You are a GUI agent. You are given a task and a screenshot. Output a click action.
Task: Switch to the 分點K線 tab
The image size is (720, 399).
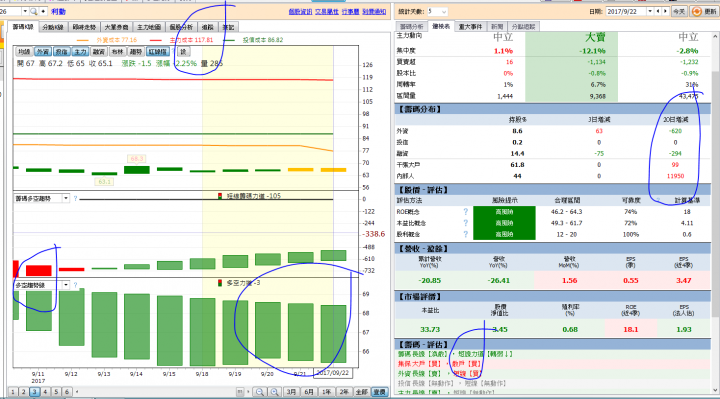[x=53, y=28]
